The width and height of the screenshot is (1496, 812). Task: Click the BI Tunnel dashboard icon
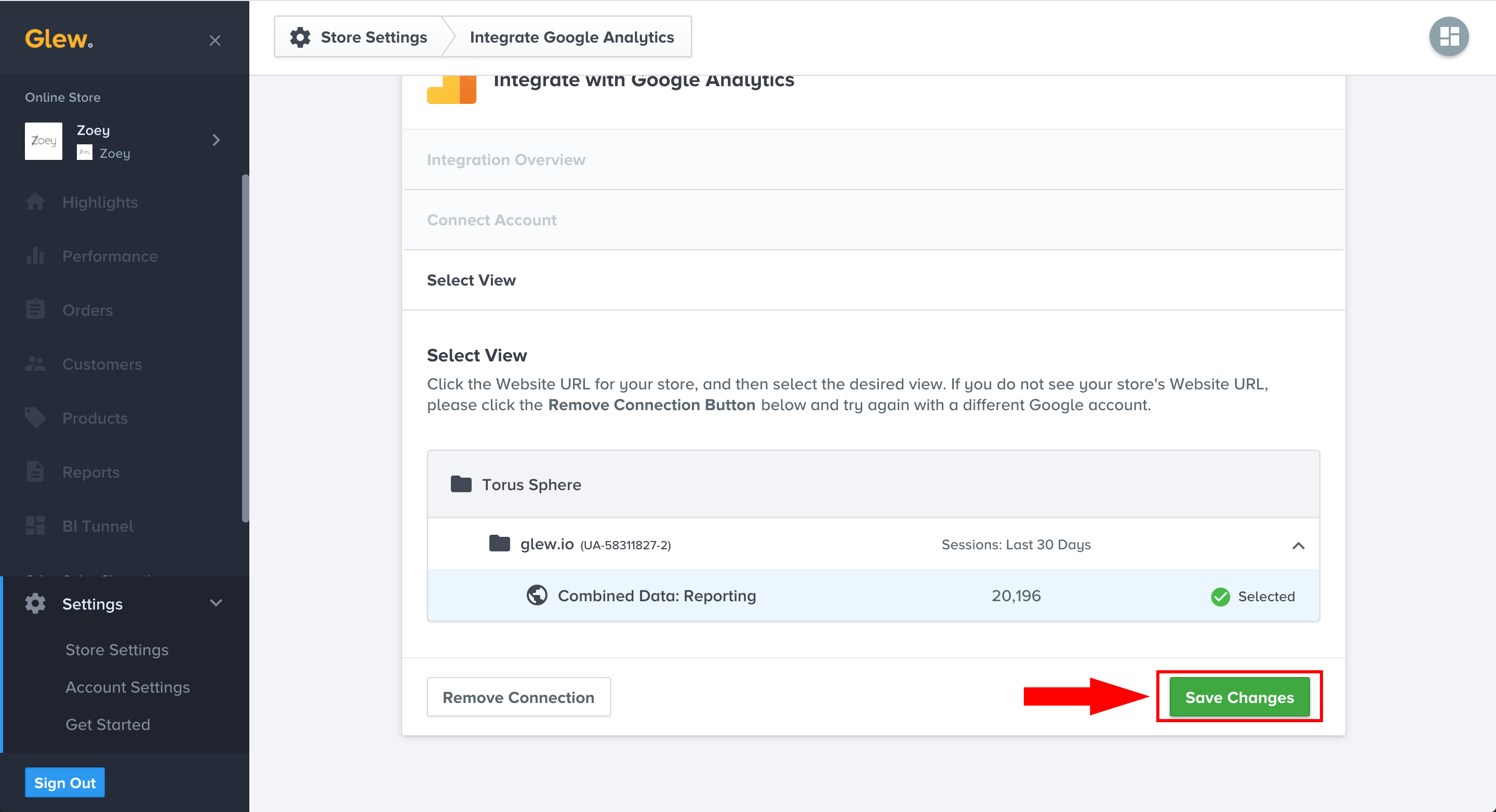pos(35,526)
